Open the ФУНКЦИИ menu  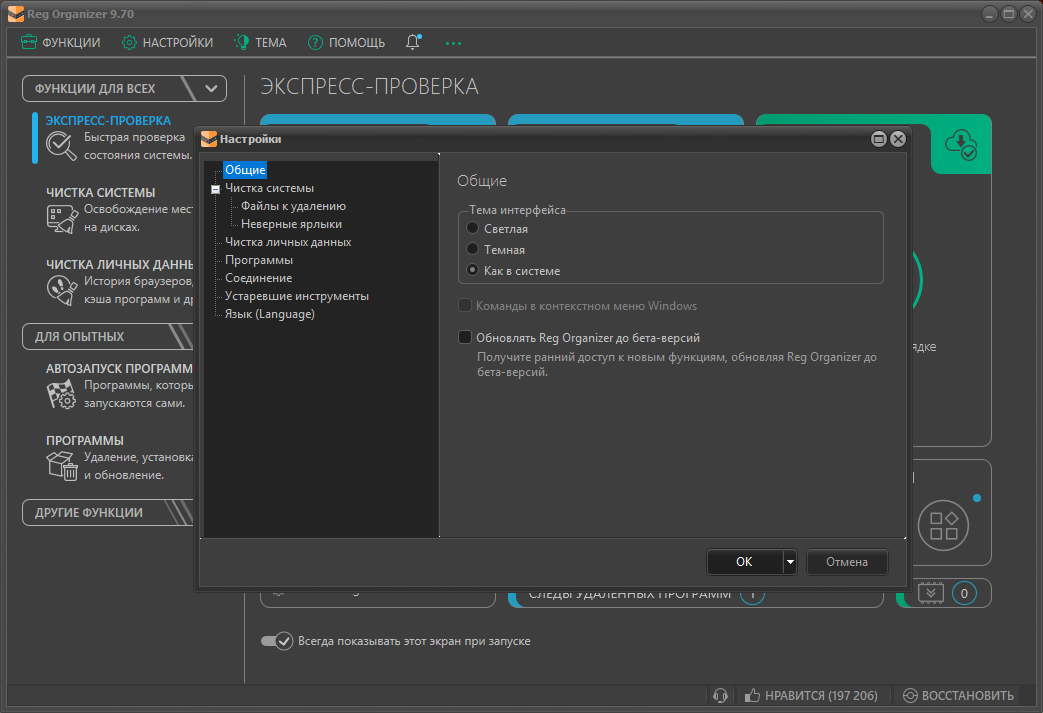coord(61,43)
